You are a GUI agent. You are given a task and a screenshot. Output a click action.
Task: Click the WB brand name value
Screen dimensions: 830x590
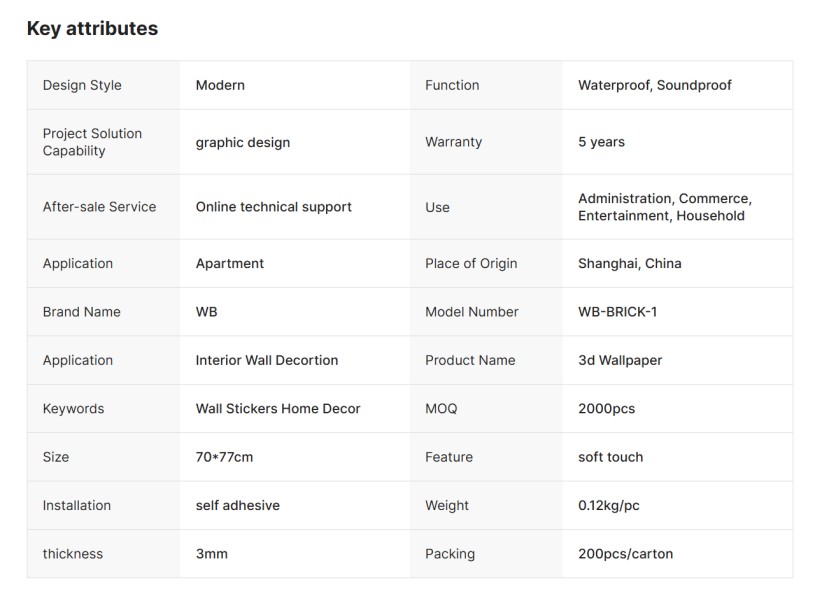[x=206, y=312]
